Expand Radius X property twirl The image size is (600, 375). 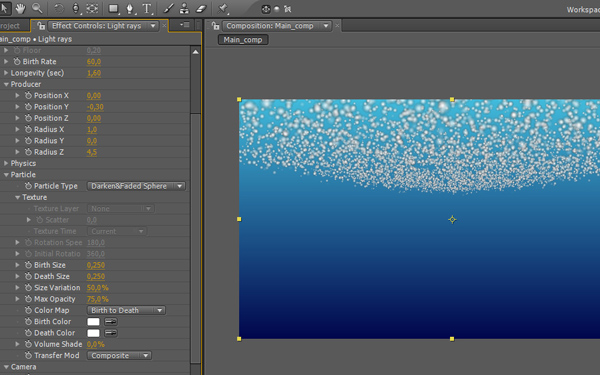18,129
